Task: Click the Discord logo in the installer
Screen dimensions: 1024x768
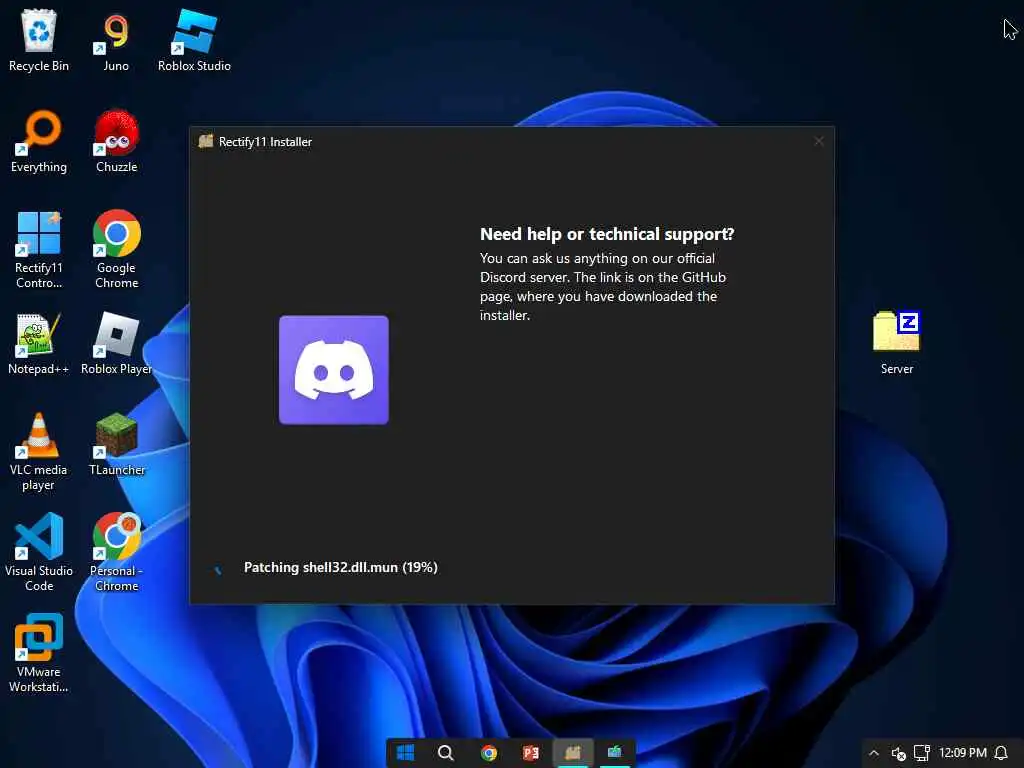Action: click(334, 370)
